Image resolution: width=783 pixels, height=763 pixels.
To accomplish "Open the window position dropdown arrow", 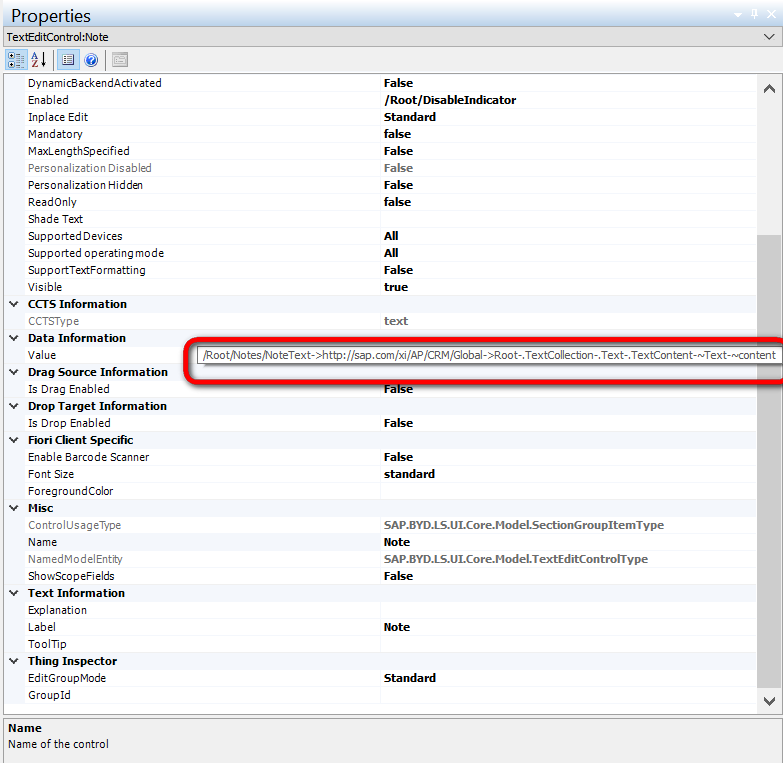I will (x=738, y=15).
